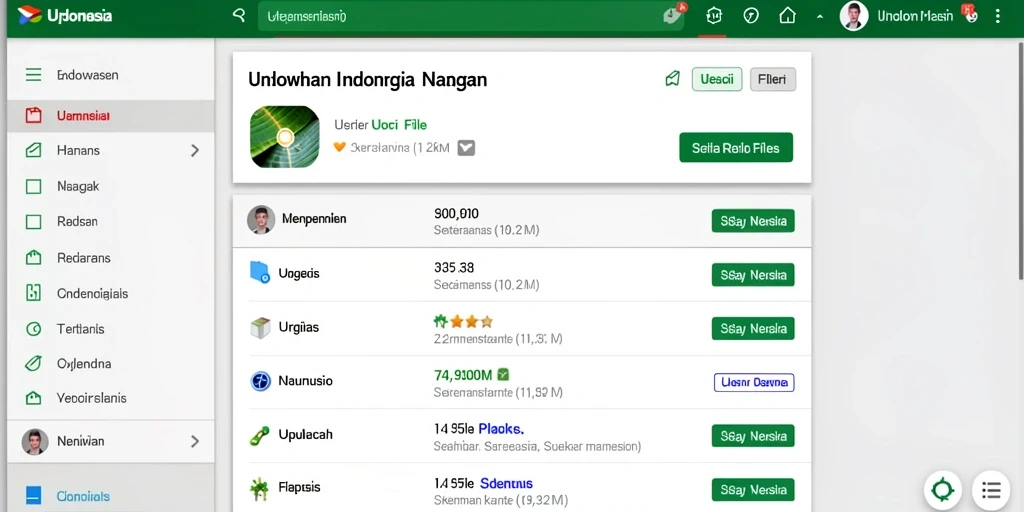1024x512 pixels.
Task: Click the circular compass icon in the header
Action: 751,16
